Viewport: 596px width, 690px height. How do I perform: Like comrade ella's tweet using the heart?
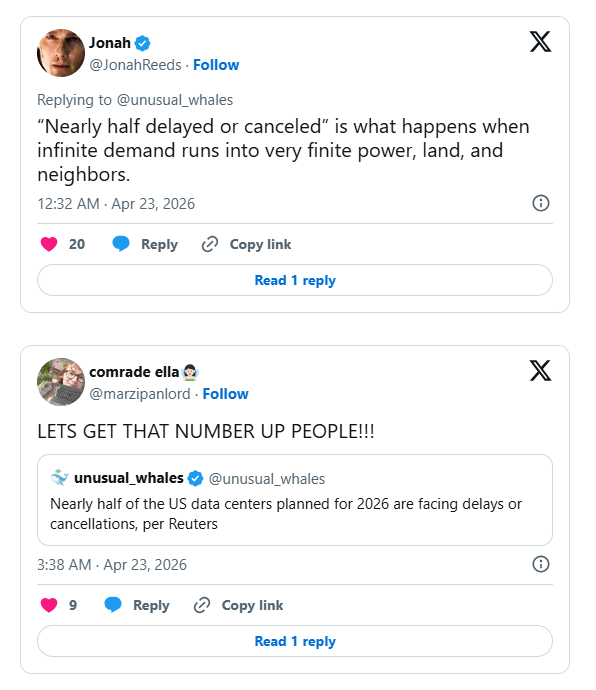pos(49,605)
